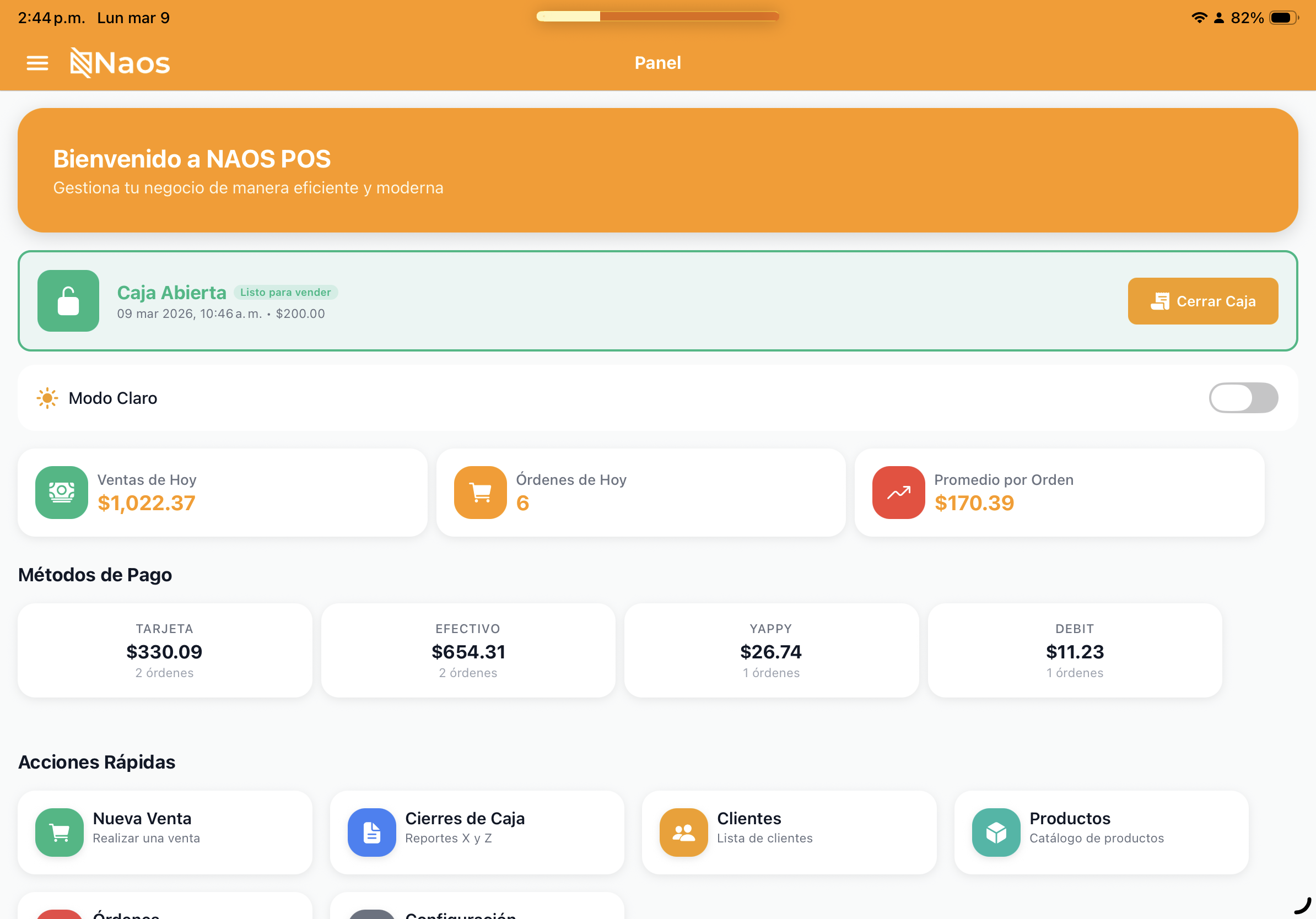Select the YAPPY payment method card

(770, 650)
